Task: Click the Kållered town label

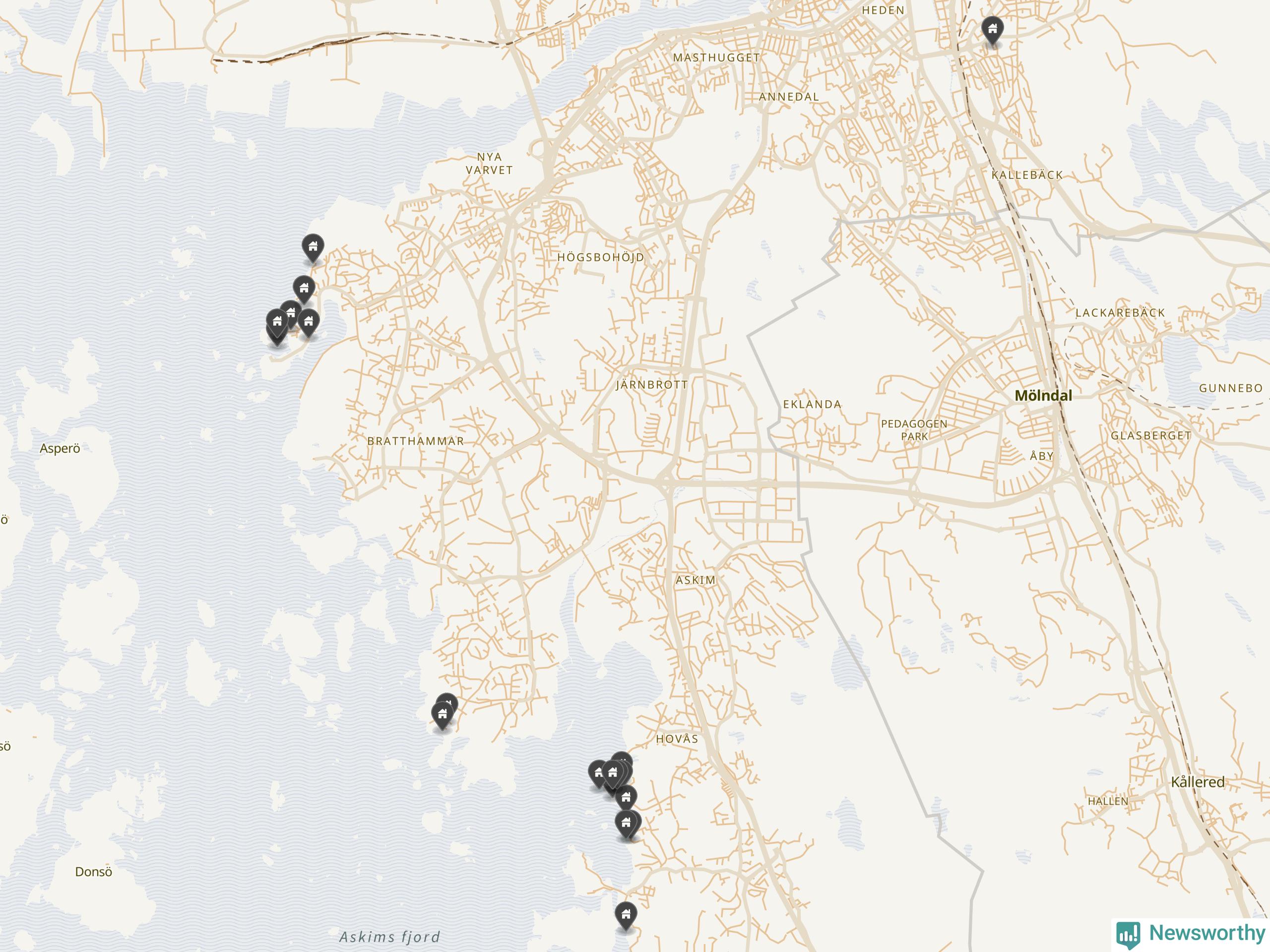Action: [x=1197, y=781]
